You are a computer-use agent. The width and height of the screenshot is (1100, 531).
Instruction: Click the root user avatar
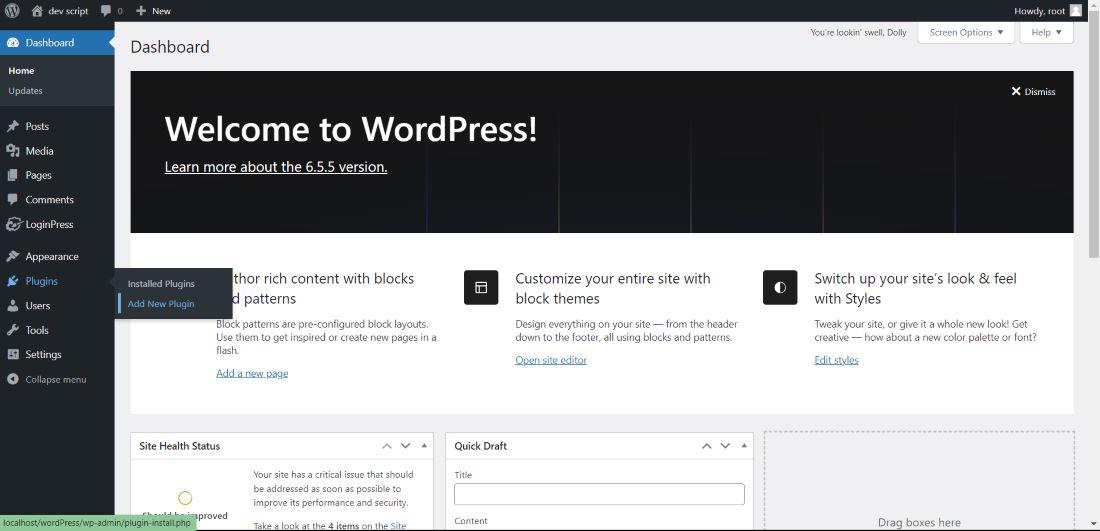pos(1075,11)
